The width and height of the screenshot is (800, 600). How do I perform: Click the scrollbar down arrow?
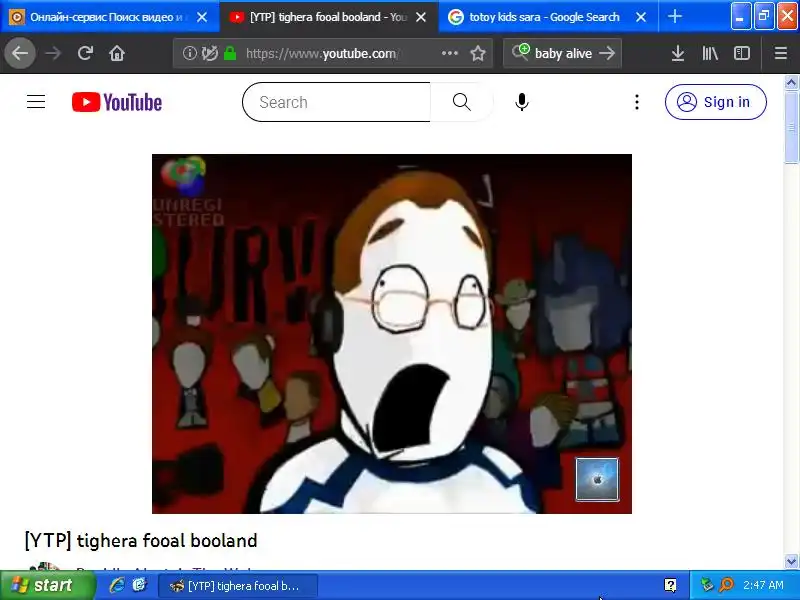(x=791, y=561)
